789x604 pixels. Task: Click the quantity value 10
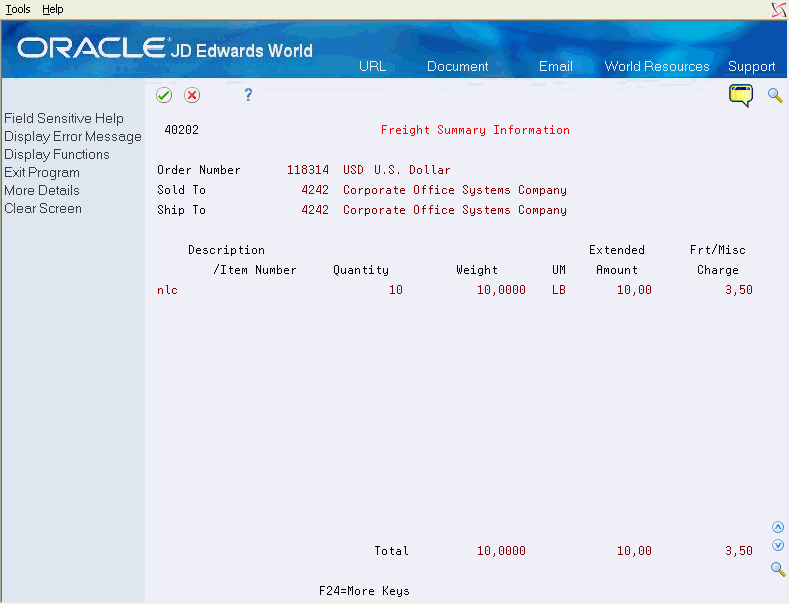pyautogui.click(x=396, y=290)
